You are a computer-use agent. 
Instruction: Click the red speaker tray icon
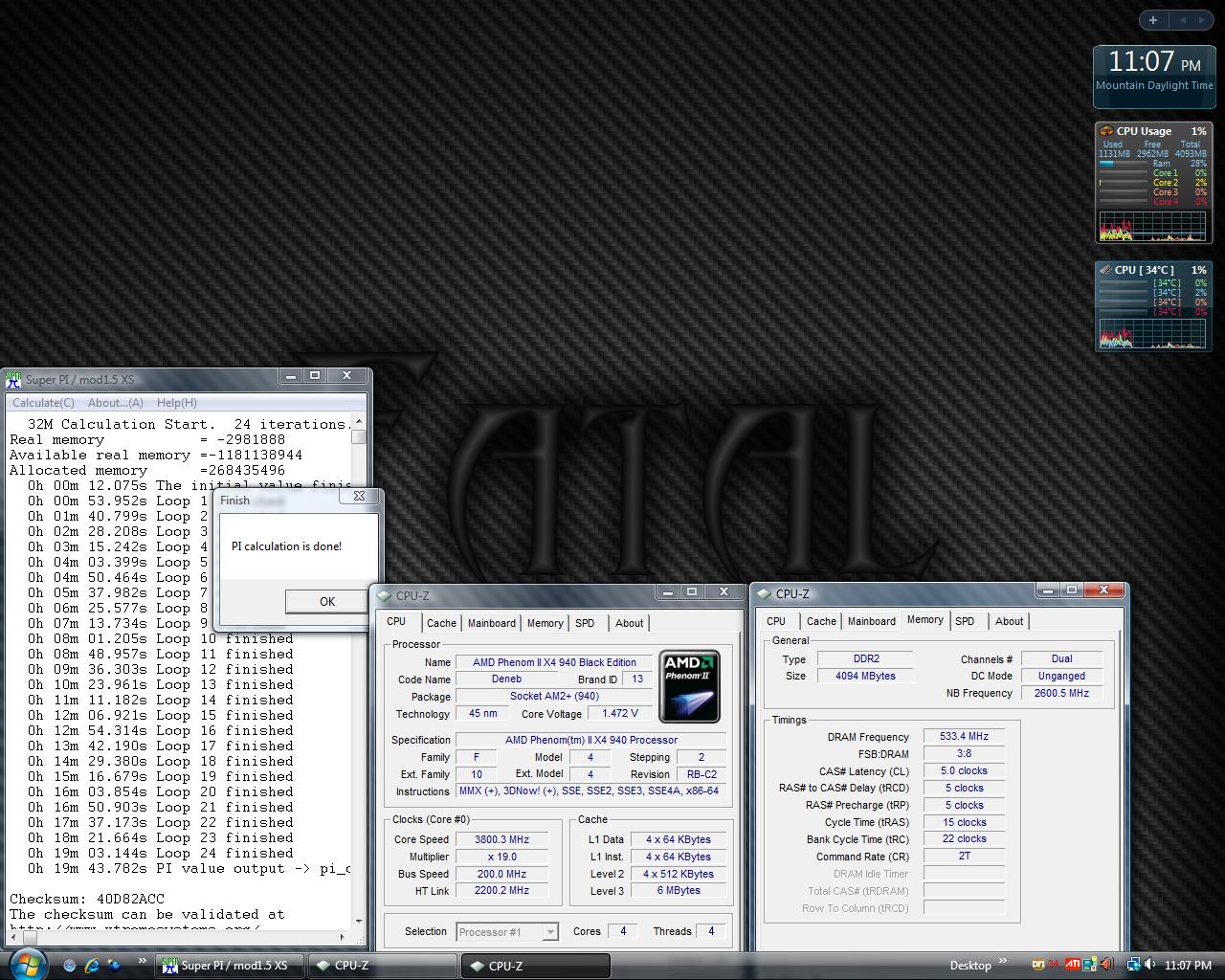1106,965
